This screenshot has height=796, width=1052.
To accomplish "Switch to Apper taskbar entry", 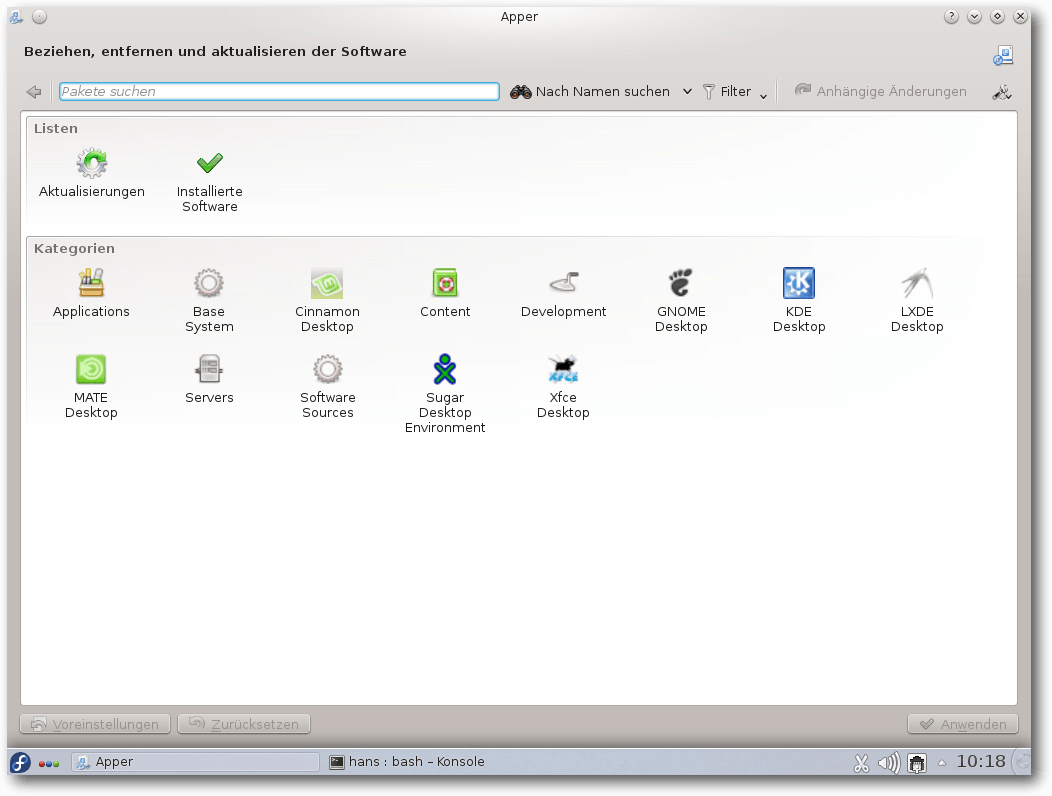I will coord(195,762).
